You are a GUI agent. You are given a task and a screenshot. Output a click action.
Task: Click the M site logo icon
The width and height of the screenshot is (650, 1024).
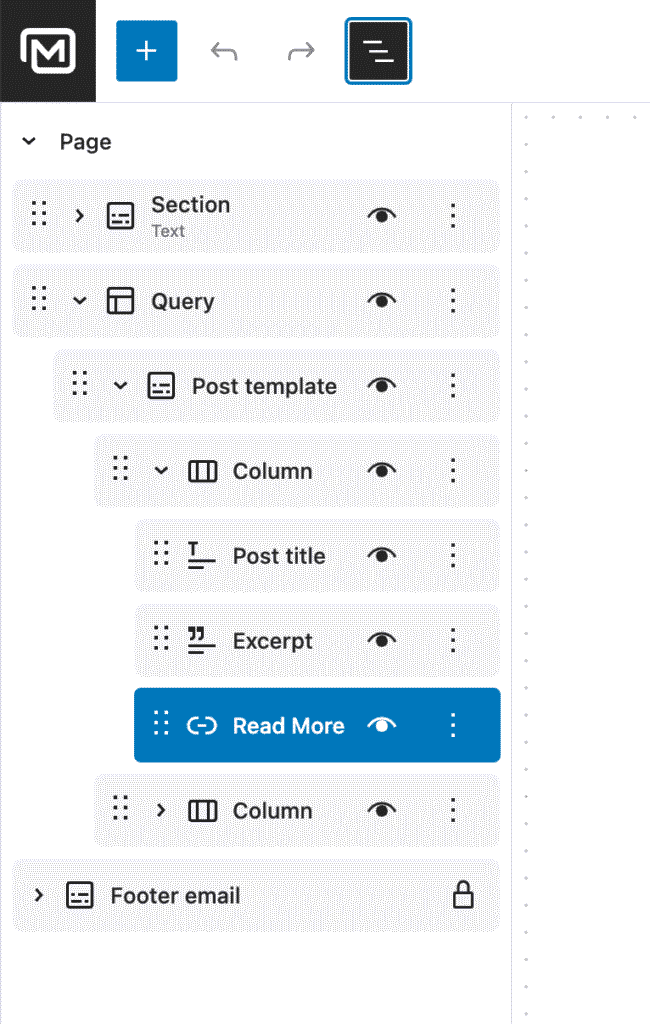(x=48, y=50)
